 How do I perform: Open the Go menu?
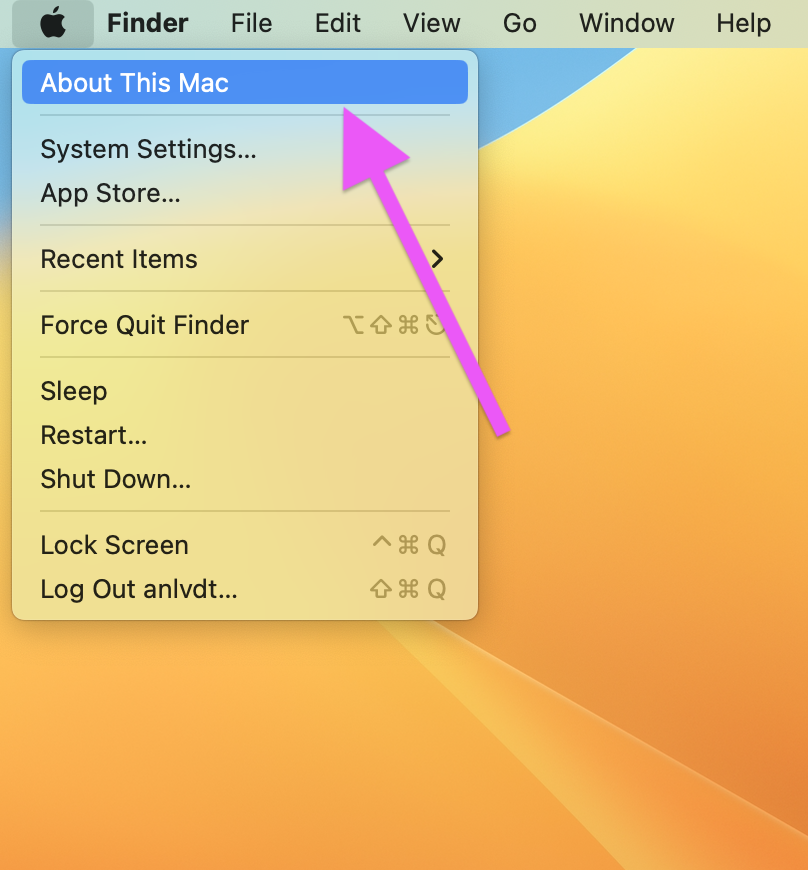click(519, 23)
